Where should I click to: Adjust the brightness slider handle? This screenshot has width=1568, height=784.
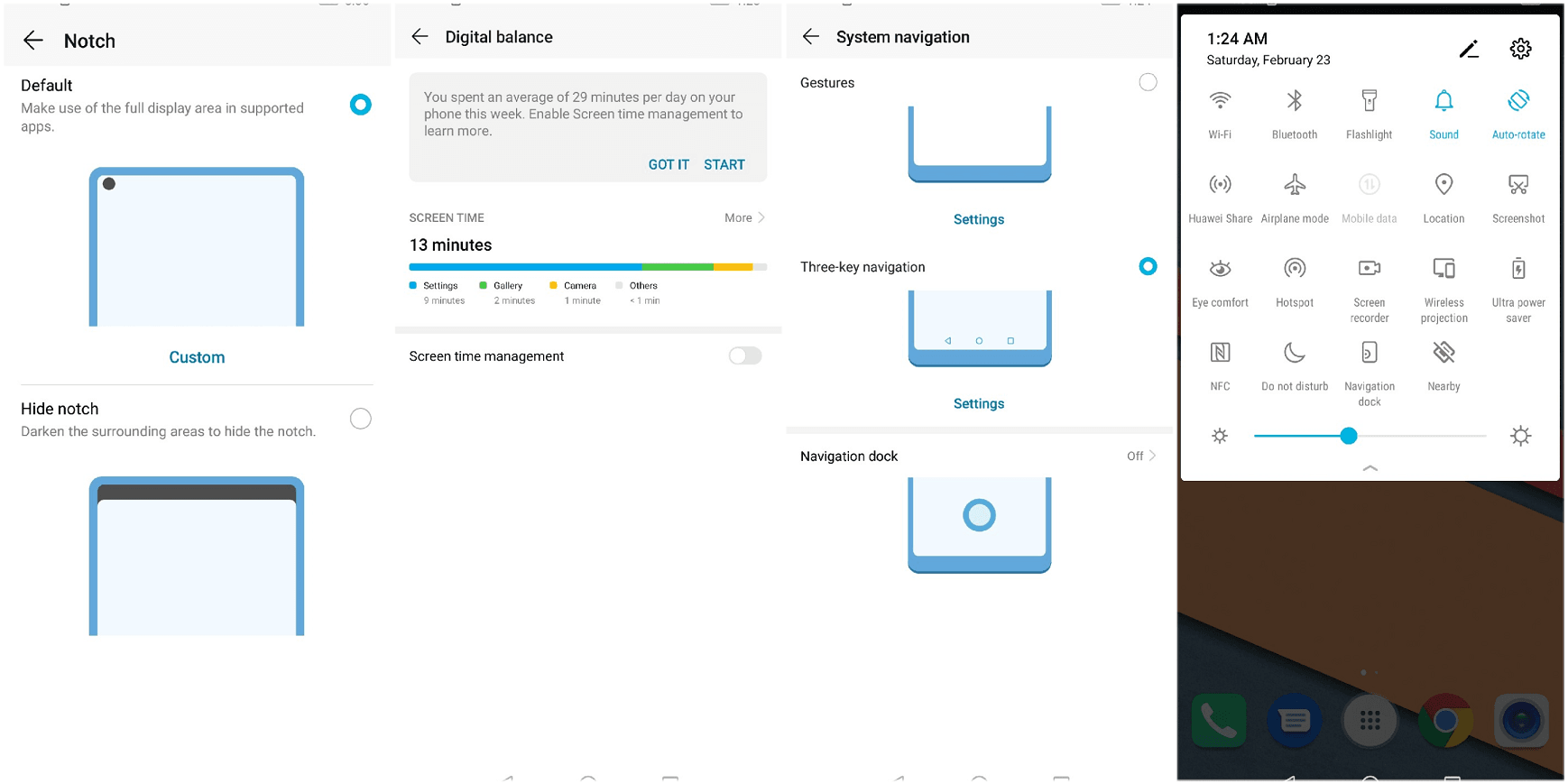point(1348,436)
